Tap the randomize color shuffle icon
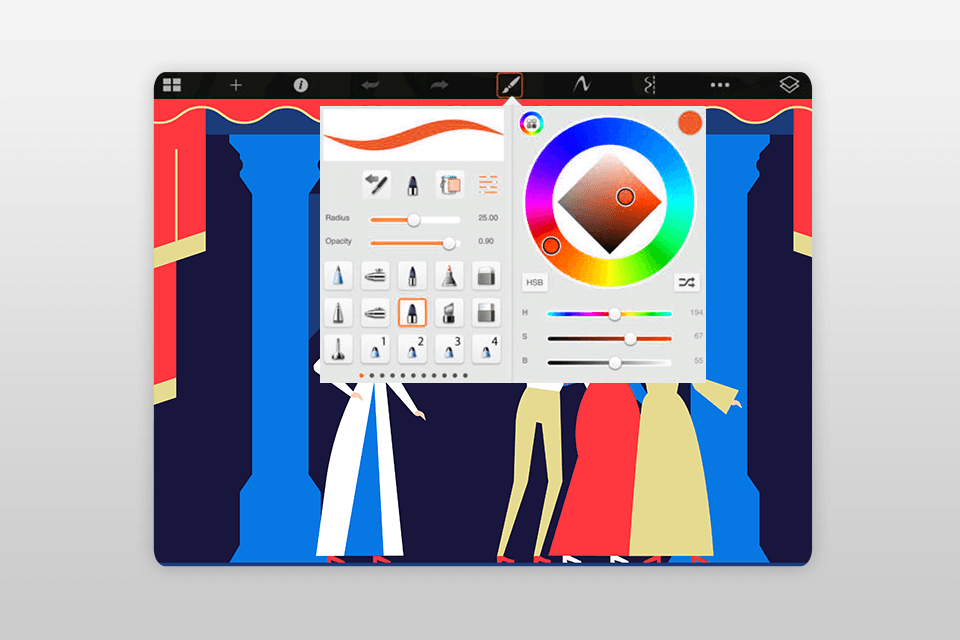This screenshot has width=960, height=640. 688,284
